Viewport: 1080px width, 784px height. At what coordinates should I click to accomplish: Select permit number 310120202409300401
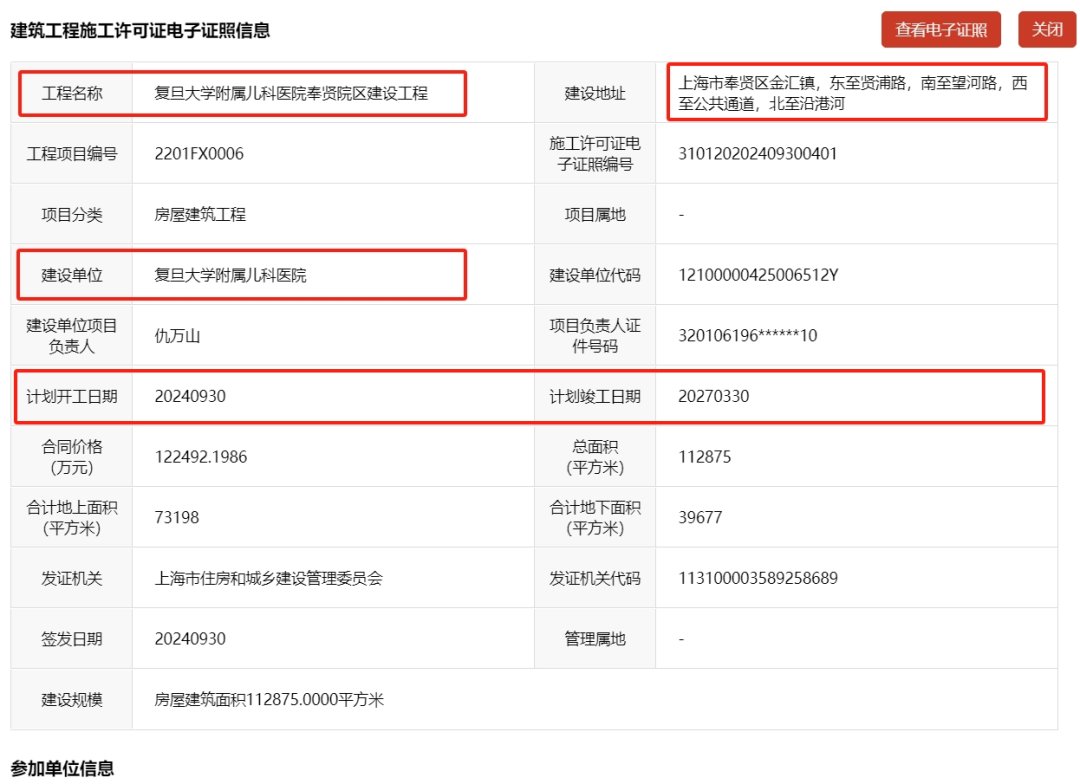pos(758,154)
